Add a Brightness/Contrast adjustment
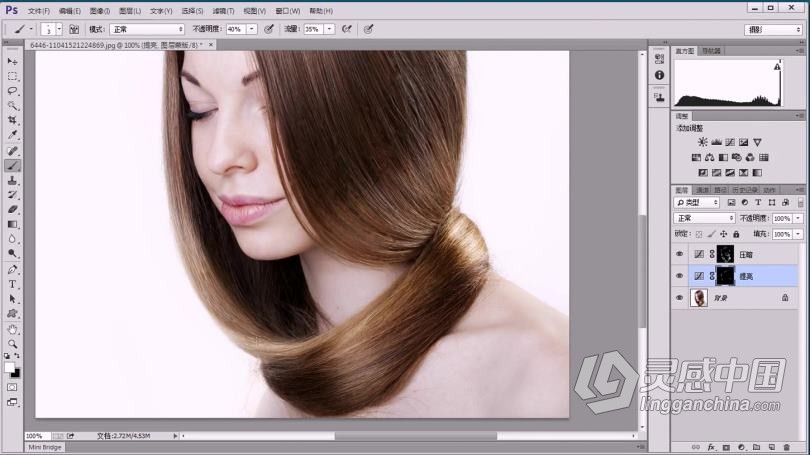 tap(703, 142)
